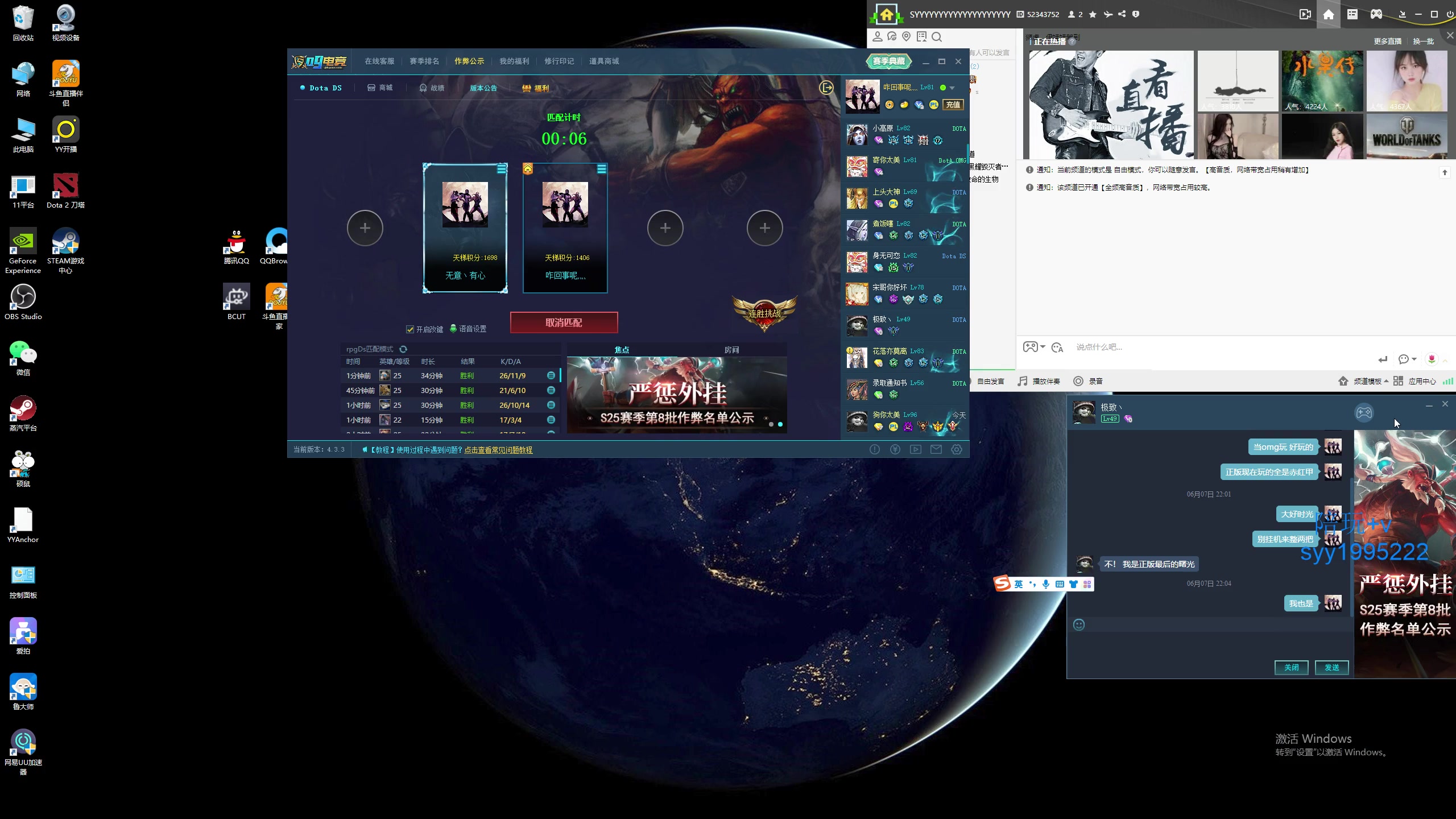
Task: Open the 福利 crown tab
Action: [536, 88]
